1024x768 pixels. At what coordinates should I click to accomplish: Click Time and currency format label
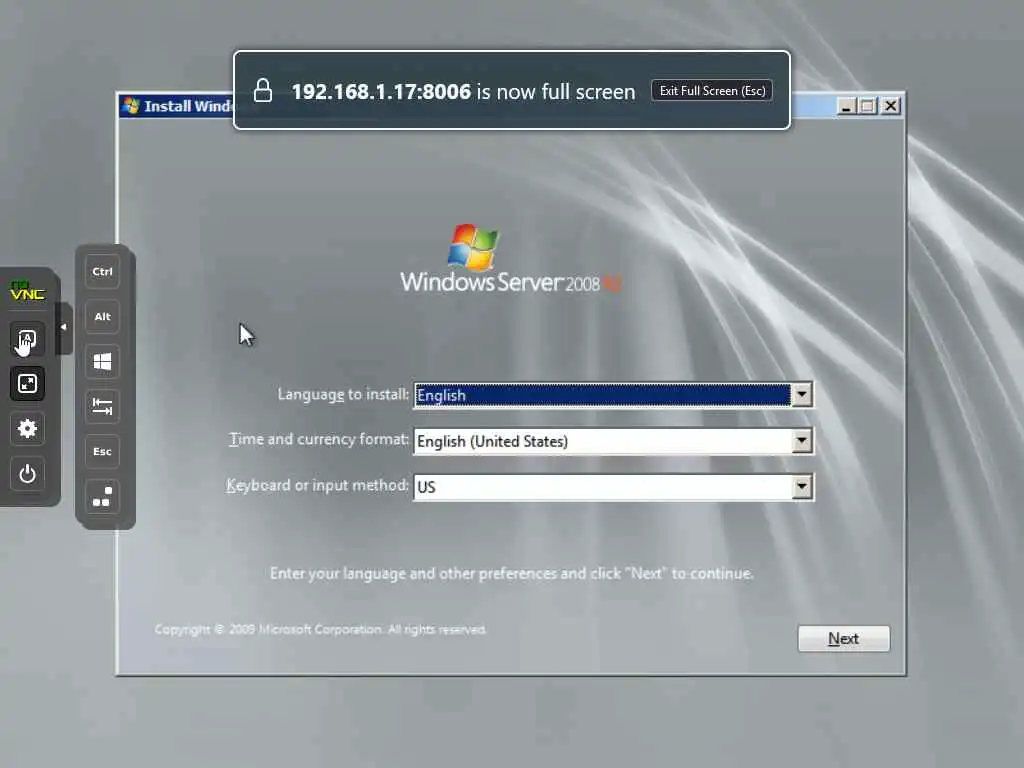coord(319,440)
